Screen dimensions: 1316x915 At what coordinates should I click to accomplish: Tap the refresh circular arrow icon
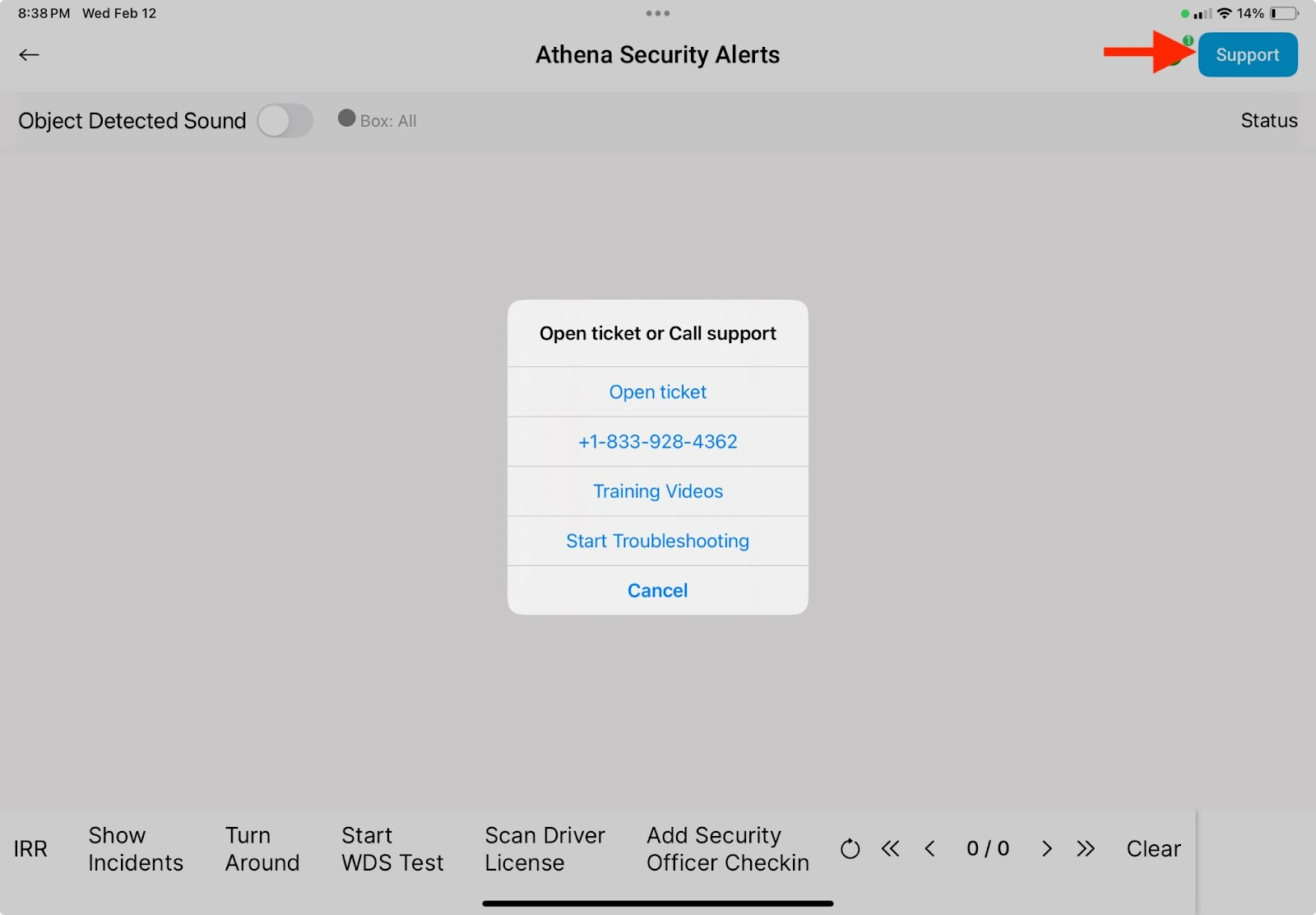[850, 848]
